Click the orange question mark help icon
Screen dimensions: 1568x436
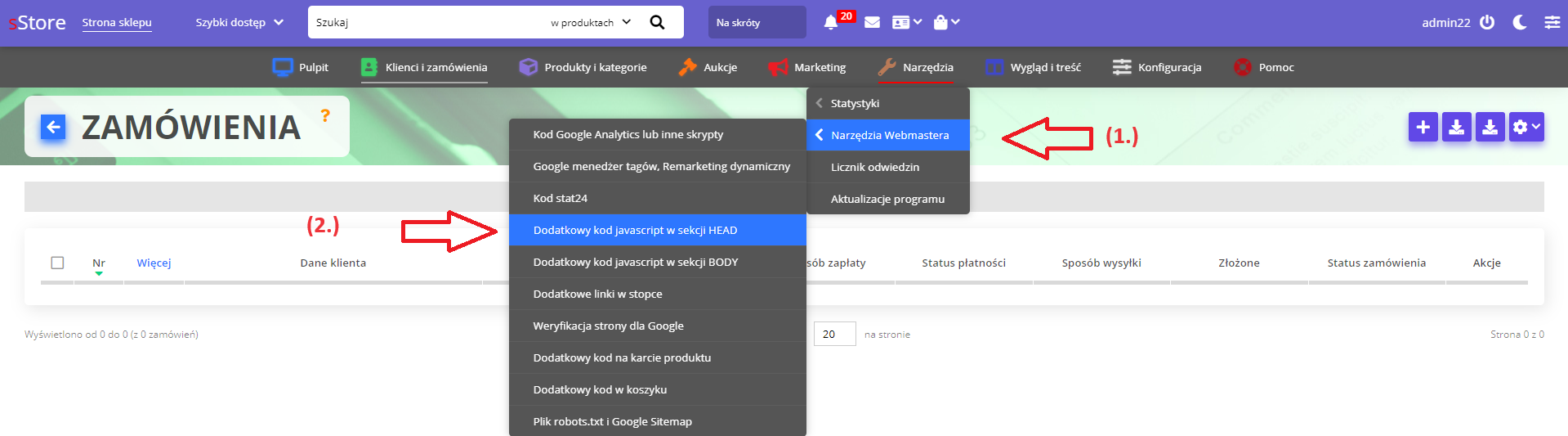[x=325, y=115]
